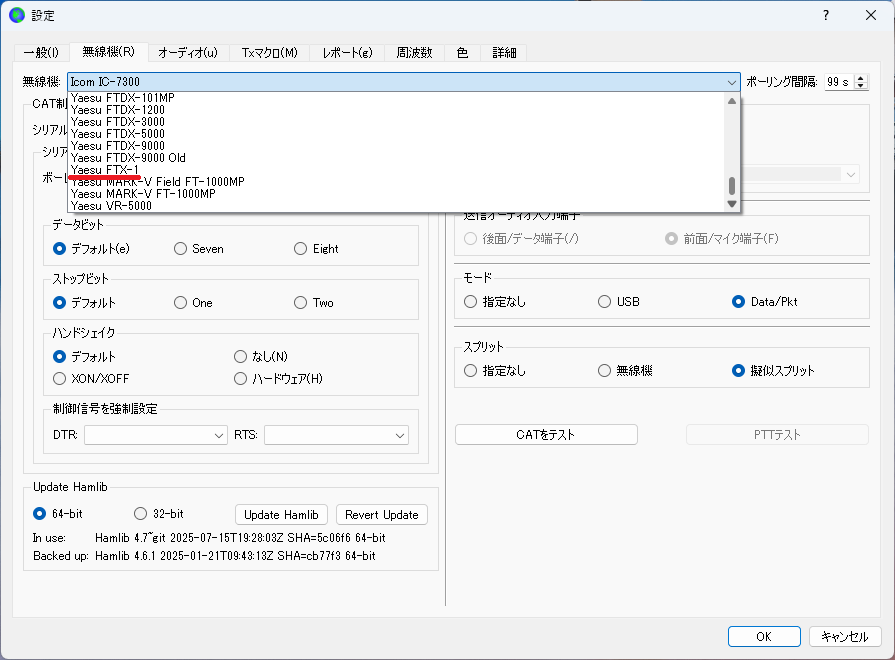Switch to the 無線機 tab
The width and height of the screenshot is (895, 660).
tap(108, 52)
